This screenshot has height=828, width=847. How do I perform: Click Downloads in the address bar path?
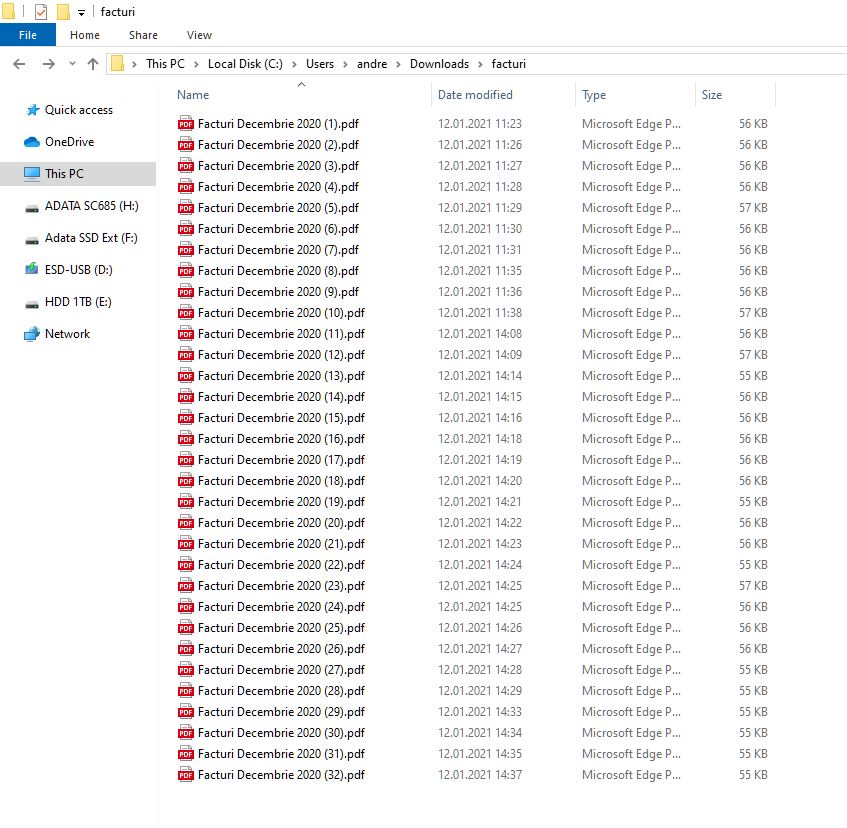click(x=439, y=64)
